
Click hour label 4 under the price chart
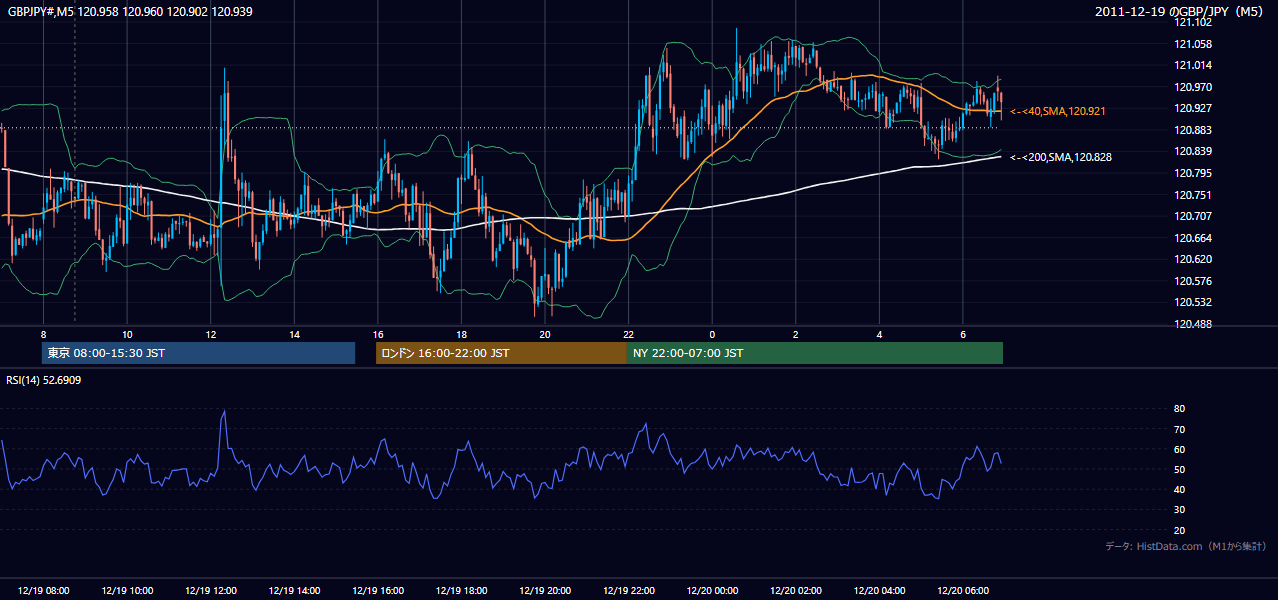pyautogui.click(x=879, y=334)
